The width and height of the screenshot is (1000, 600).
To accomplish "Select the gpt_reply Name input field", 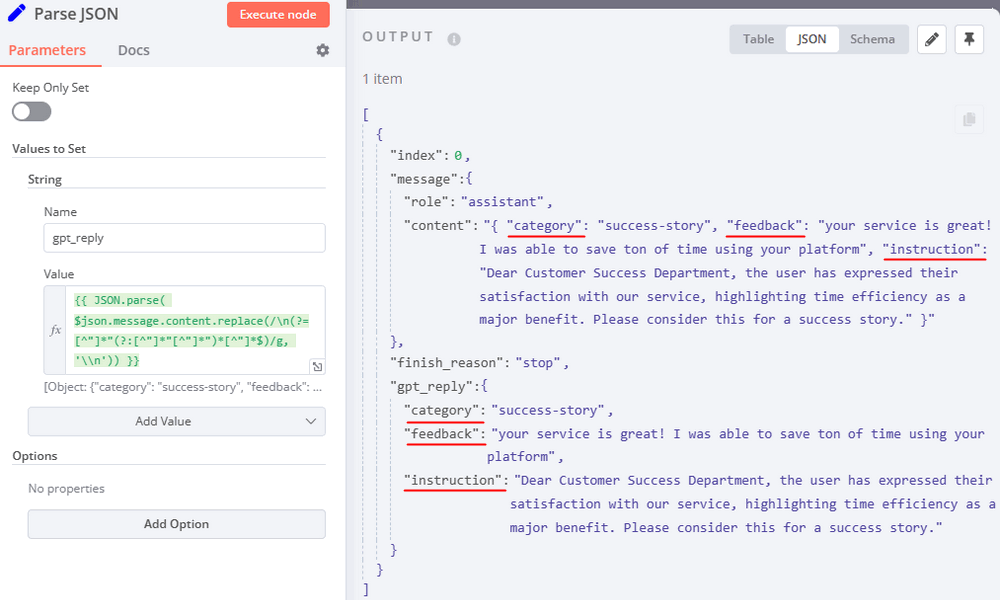I will coord(183,237).
